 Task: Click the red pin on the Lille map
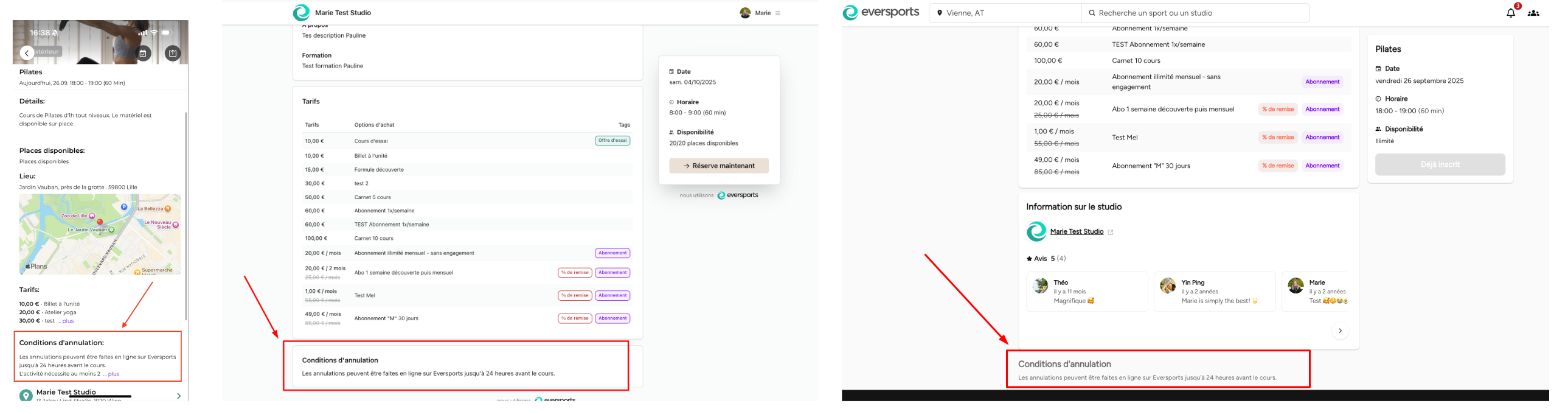100,222
